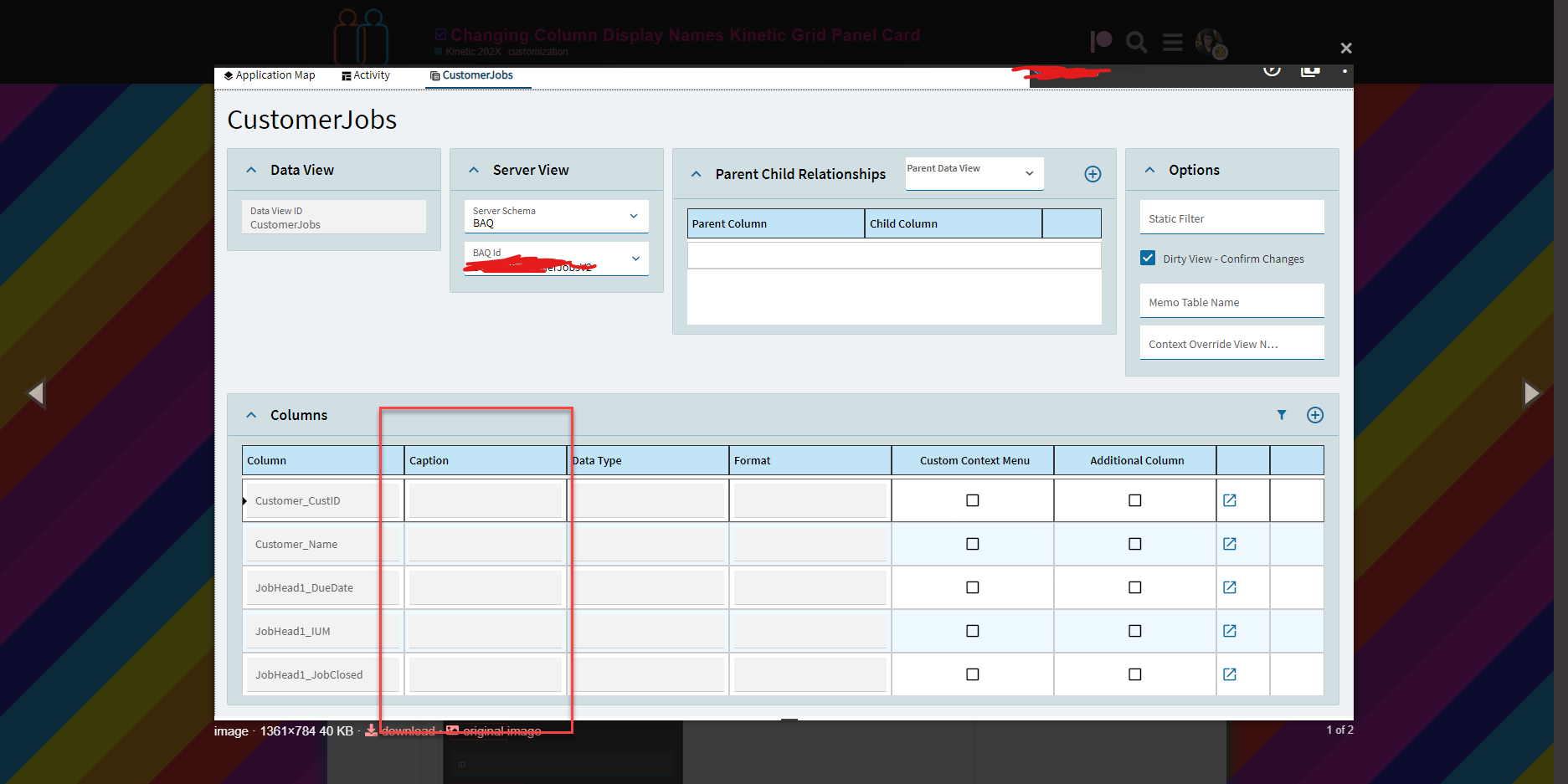Select the JobHead1_JobClosed column cell
The image size is (1568, 784).
[x=323, y=674]
